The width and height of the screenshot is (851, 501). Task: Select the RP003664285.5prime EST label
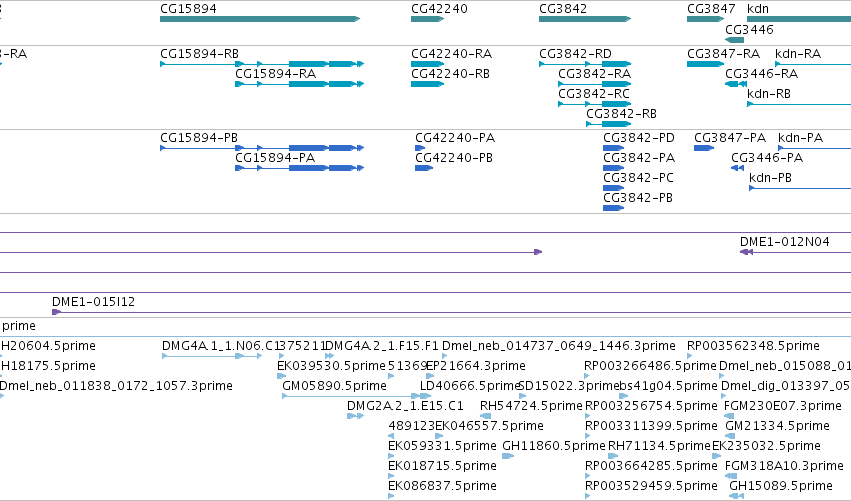pyautogui.click(x=651, y=466)
